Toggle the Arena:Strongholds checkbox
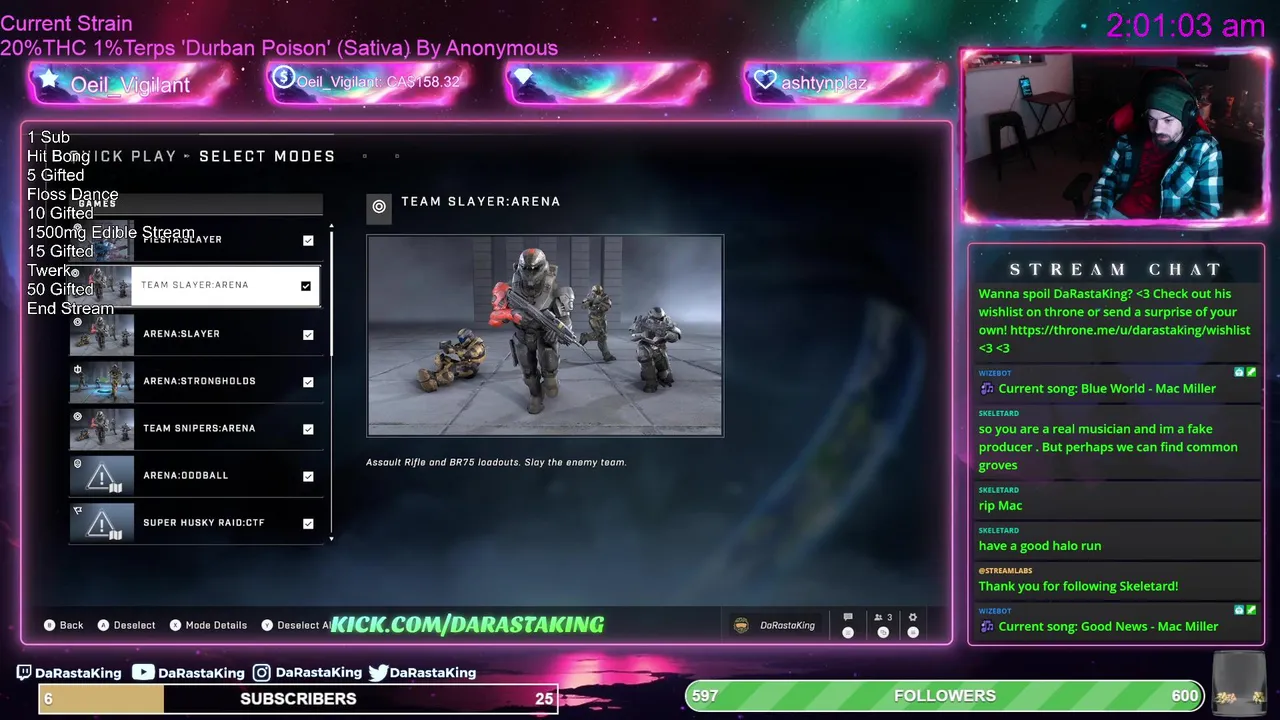This screenshot has height=720, width=1280. pos(308,382)
